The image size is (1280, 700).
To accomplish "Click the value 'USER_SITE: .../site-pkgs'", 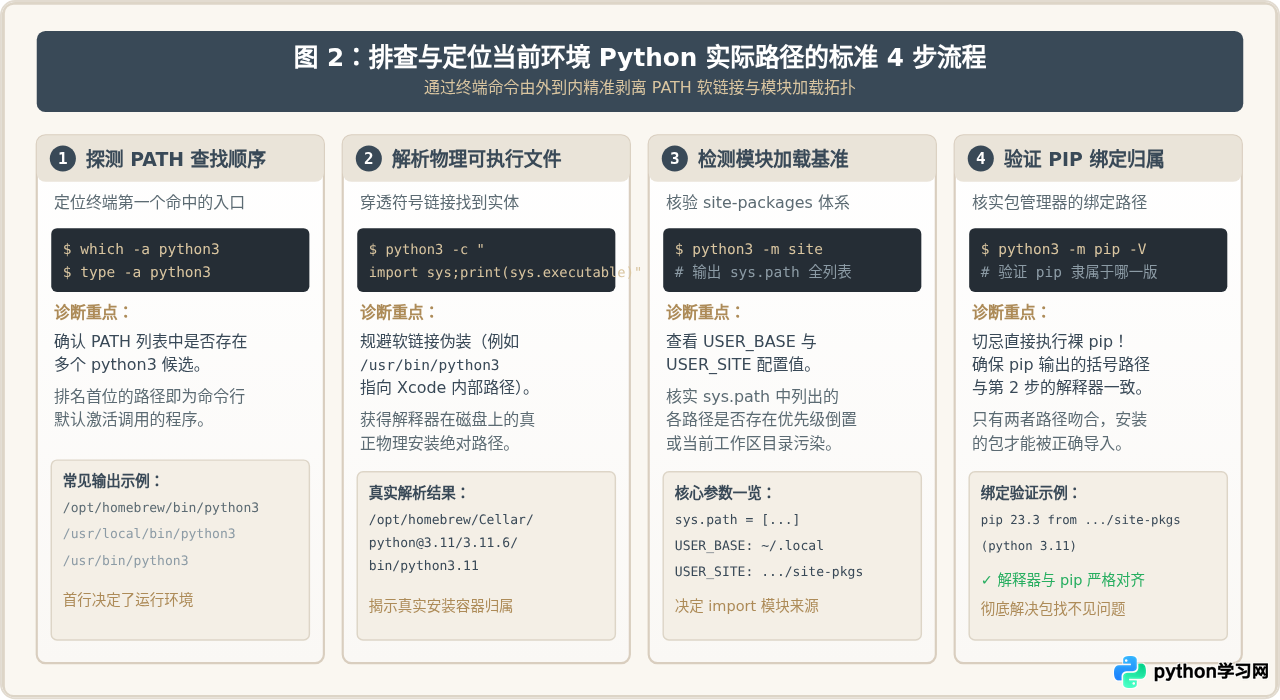I will coord(769,572).
